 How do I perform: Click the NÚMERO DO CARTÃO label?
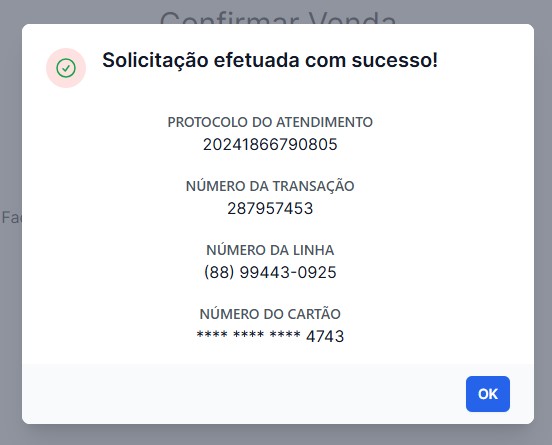click(x=270, y=314)
